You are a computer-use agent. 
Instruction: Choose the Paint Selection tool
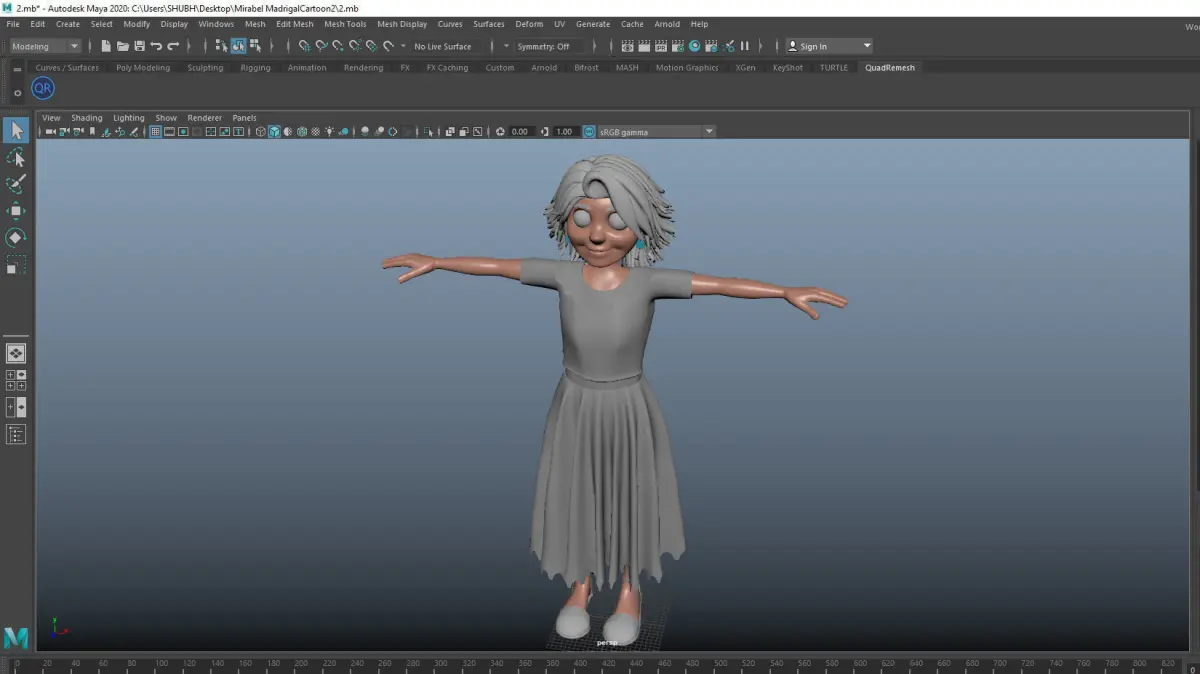coord(16,184)
